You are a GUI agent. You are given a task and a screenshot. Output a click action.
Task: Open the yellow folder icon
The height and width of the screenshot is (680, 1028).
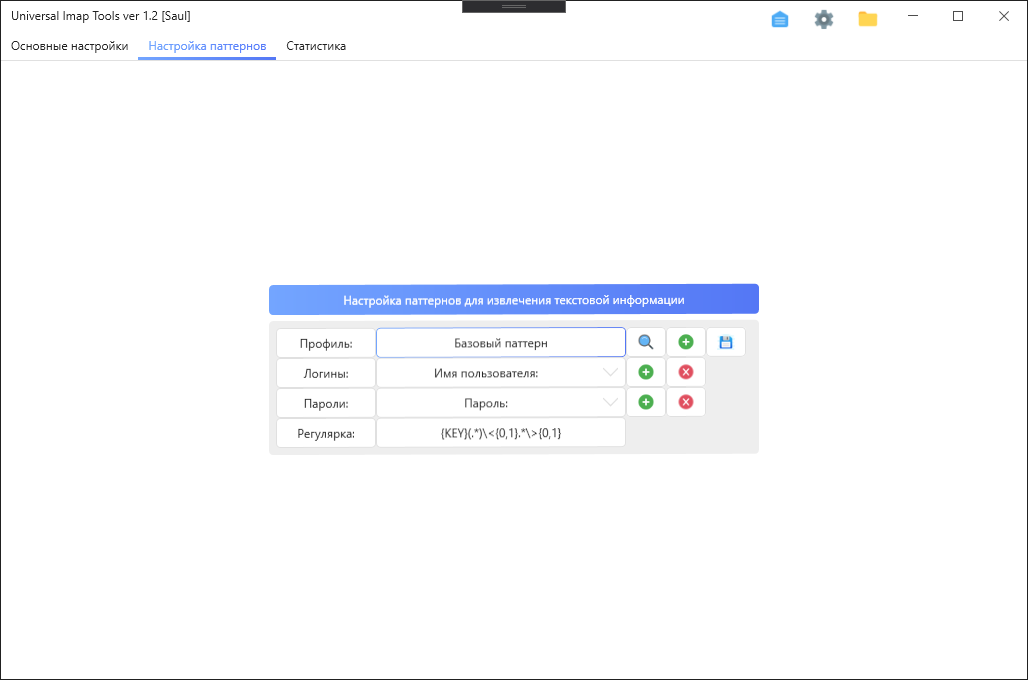click(868, 19)
